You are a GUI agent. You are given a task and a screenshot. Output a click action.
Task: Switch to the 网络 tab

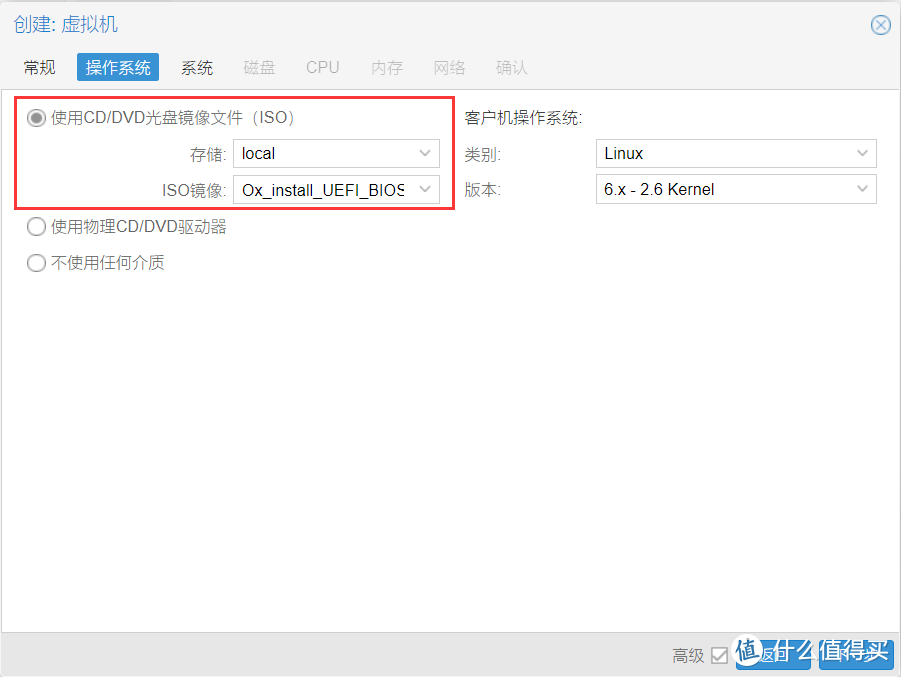(450, 67)
